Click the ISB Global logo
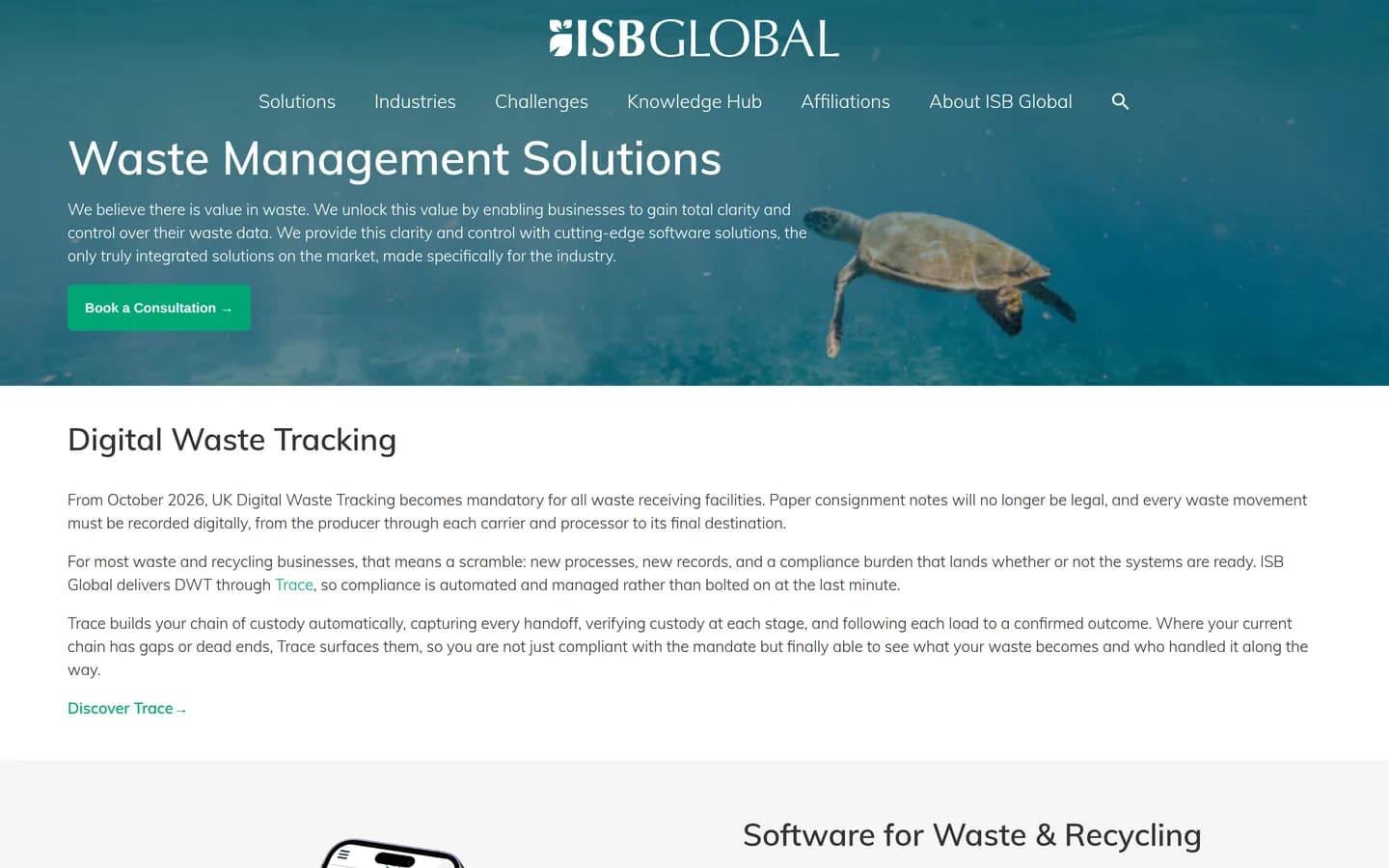The image size is (1389, 868). pyautogui.click(x=694, y=39)
